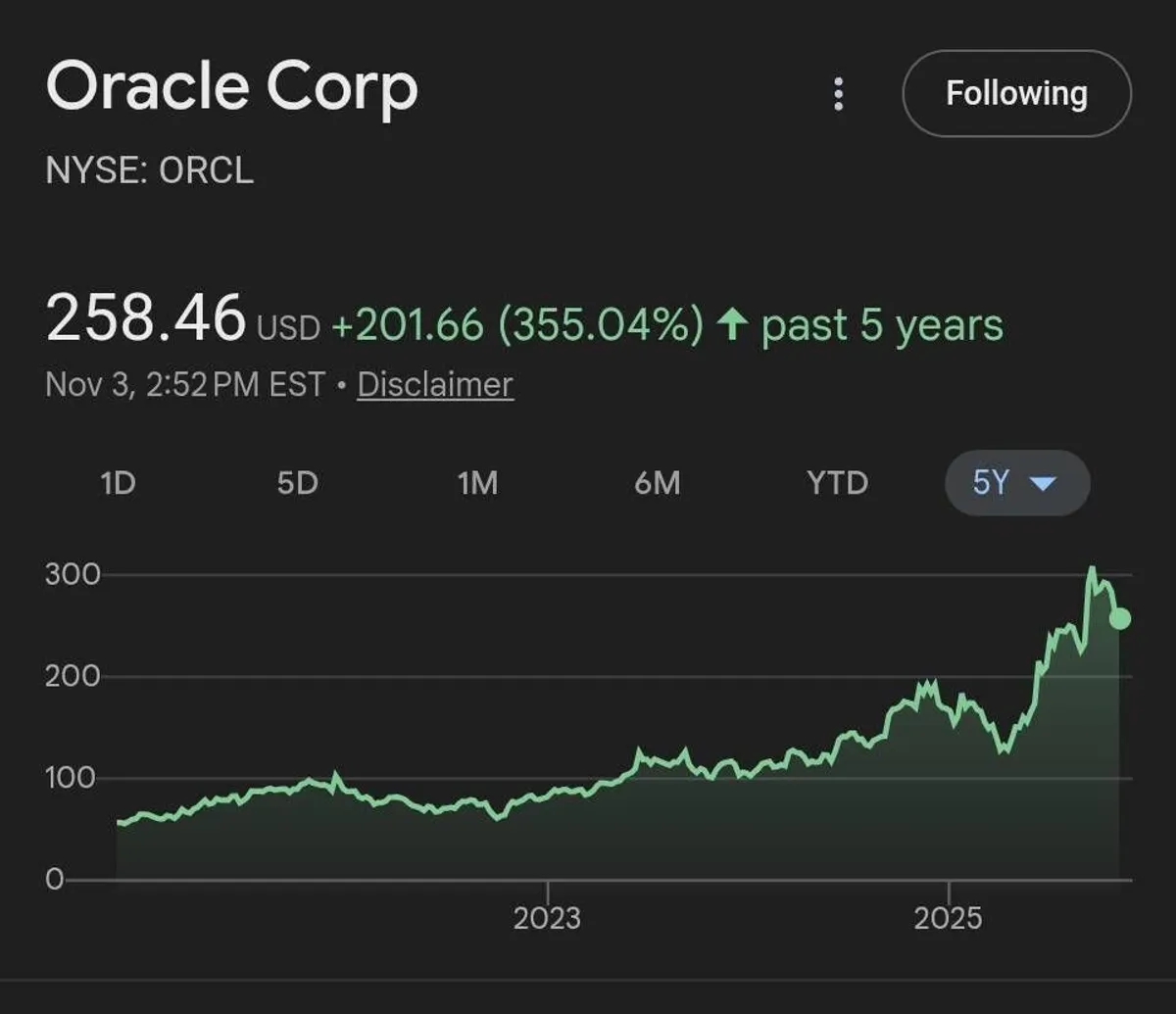Show the 1M time range chart
This screenshot has height=1014, width=1176.
[x=477, y=483]
